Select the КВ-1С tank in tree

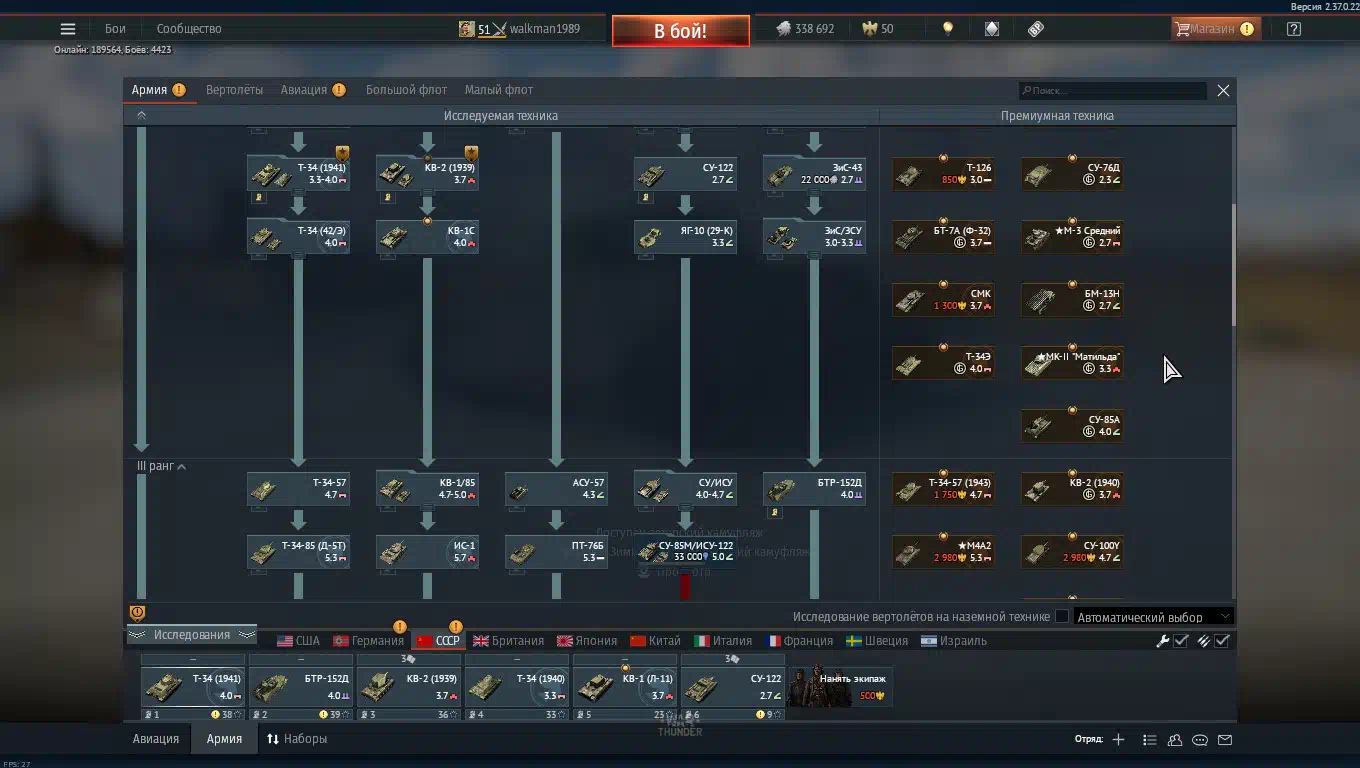(427, 236)
